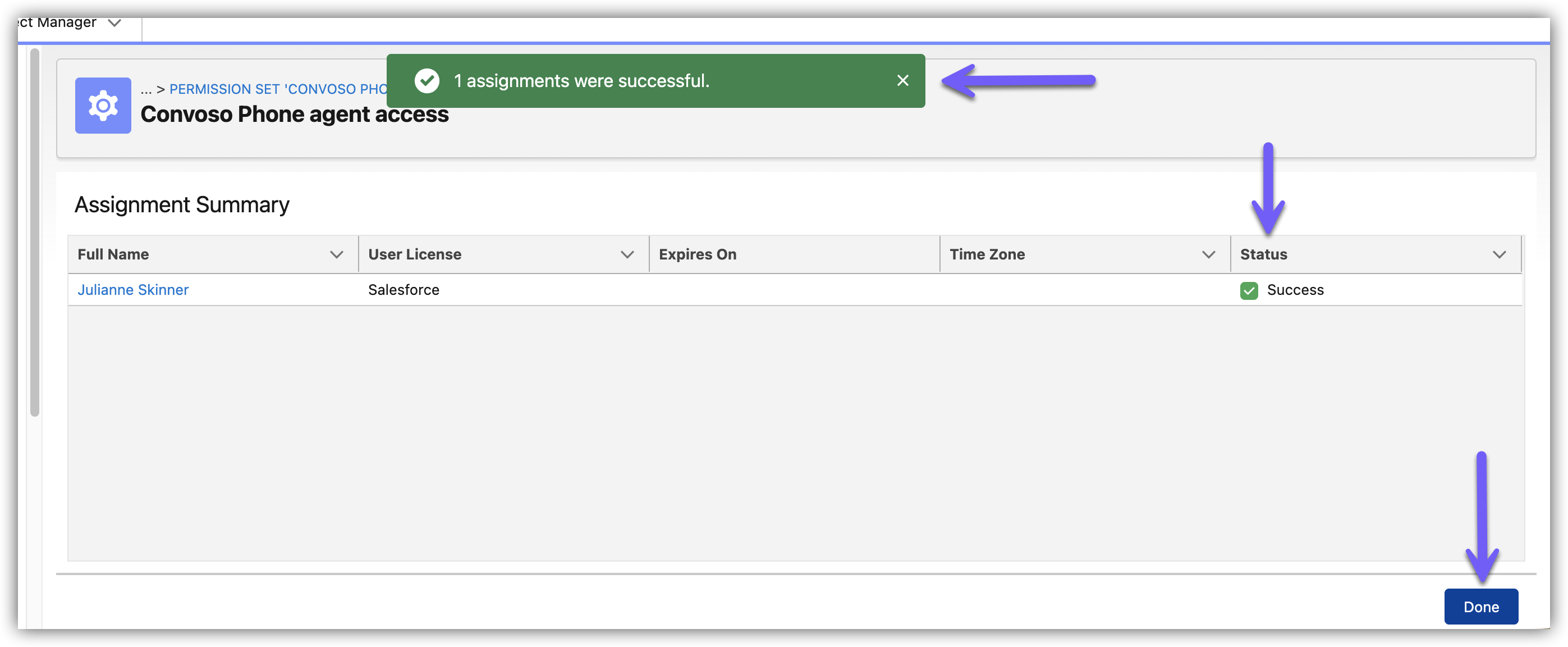
Task: Expand the breadcrumb ellipsis
Action: (146, 89)
